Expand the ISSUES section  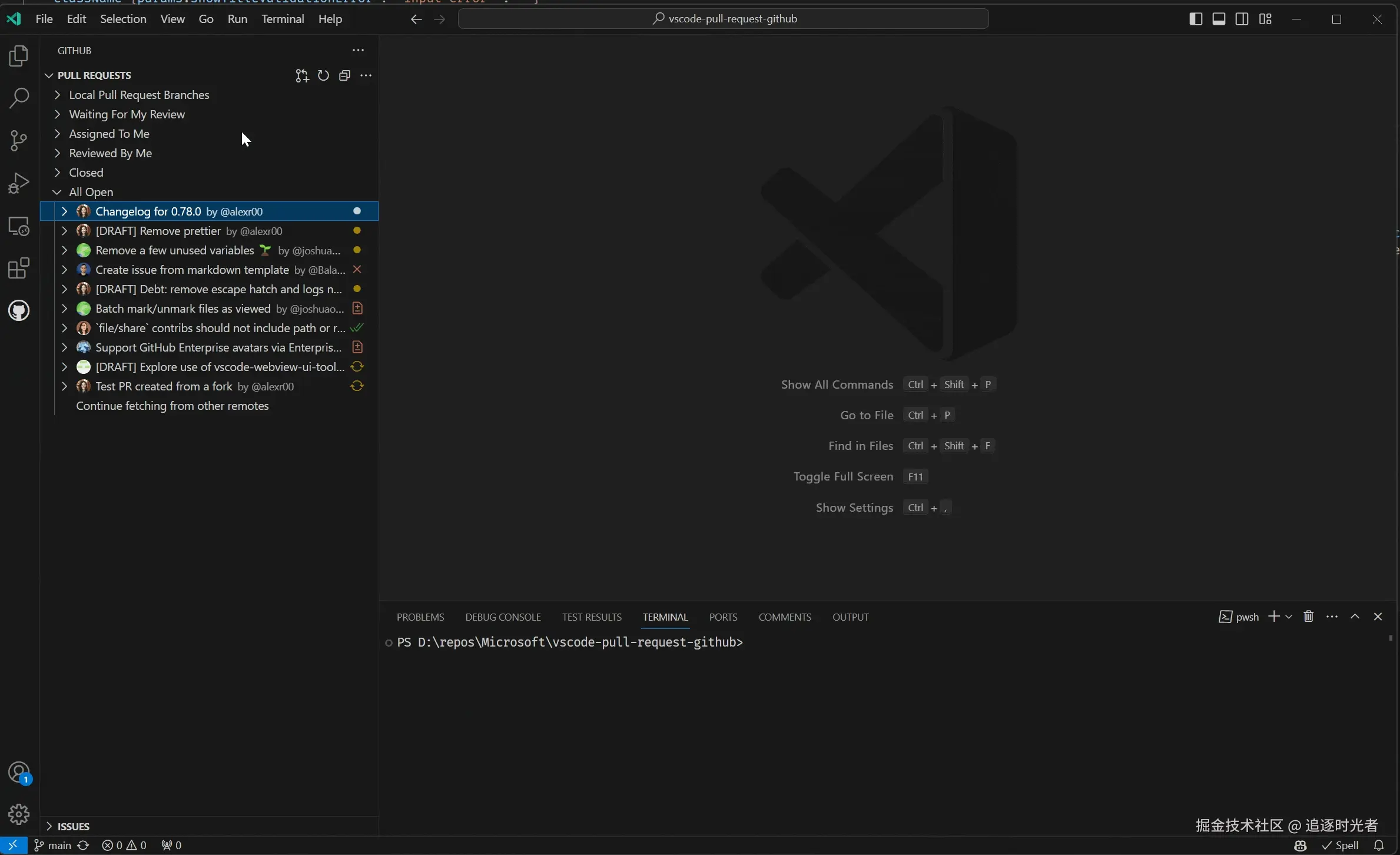(73, 826)
